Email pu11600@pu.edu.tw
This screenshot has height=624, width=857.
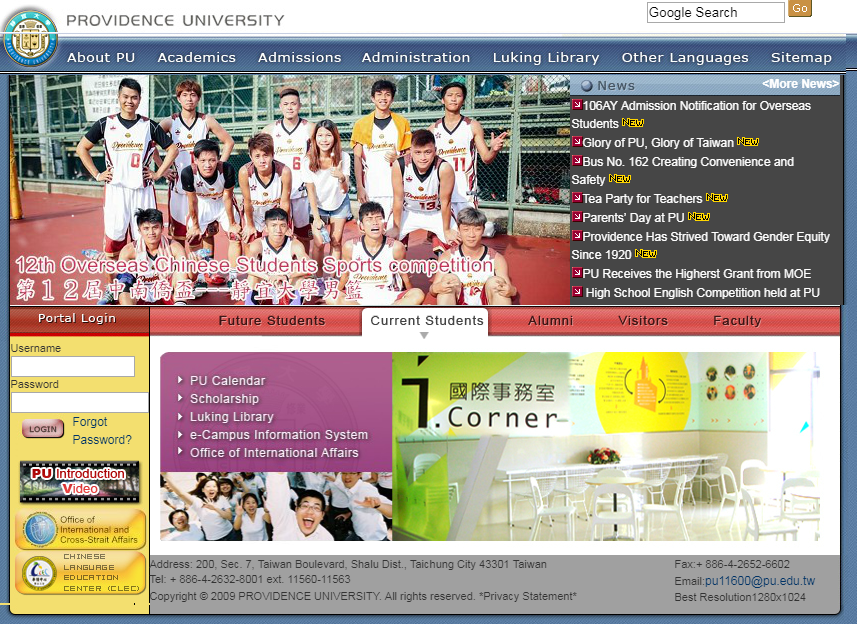760,581
